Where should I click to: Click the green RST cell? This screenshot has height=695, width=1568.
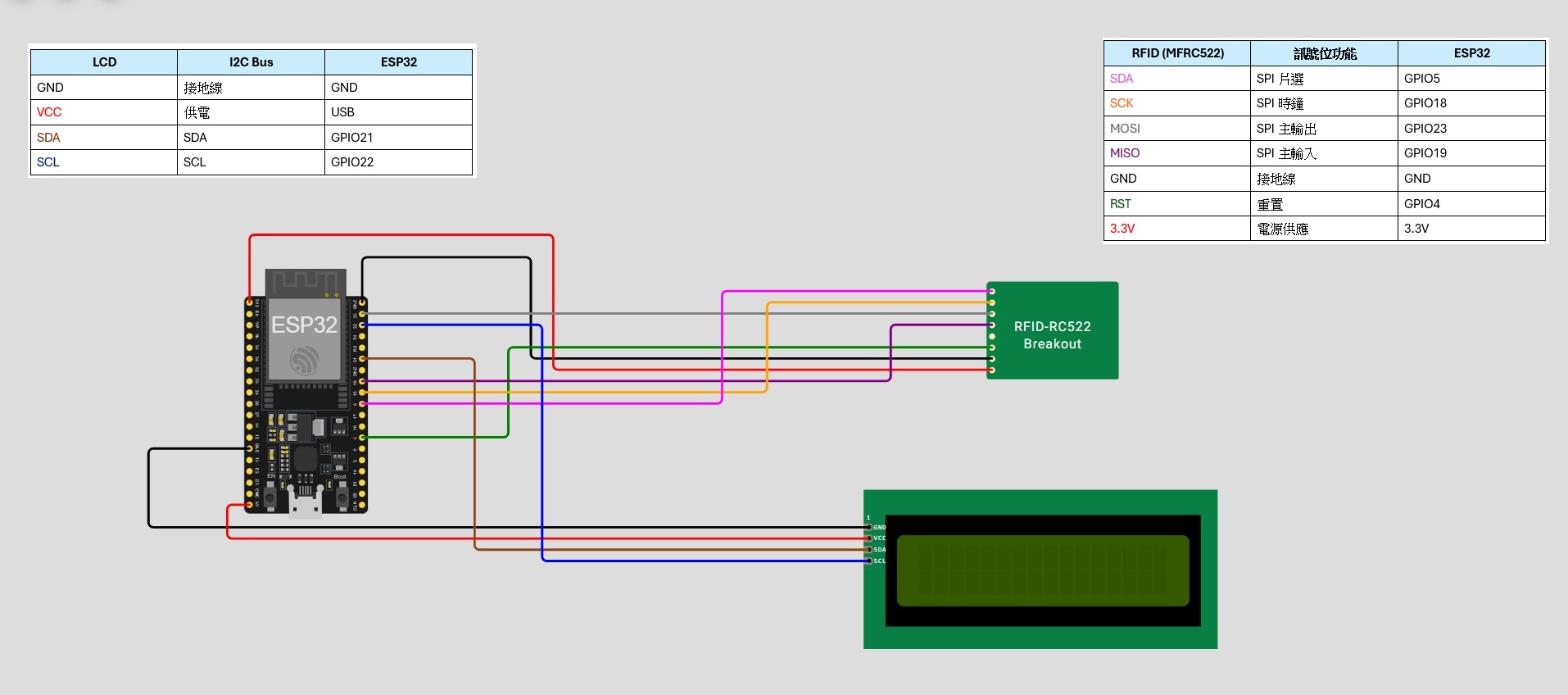(1177, 204)
